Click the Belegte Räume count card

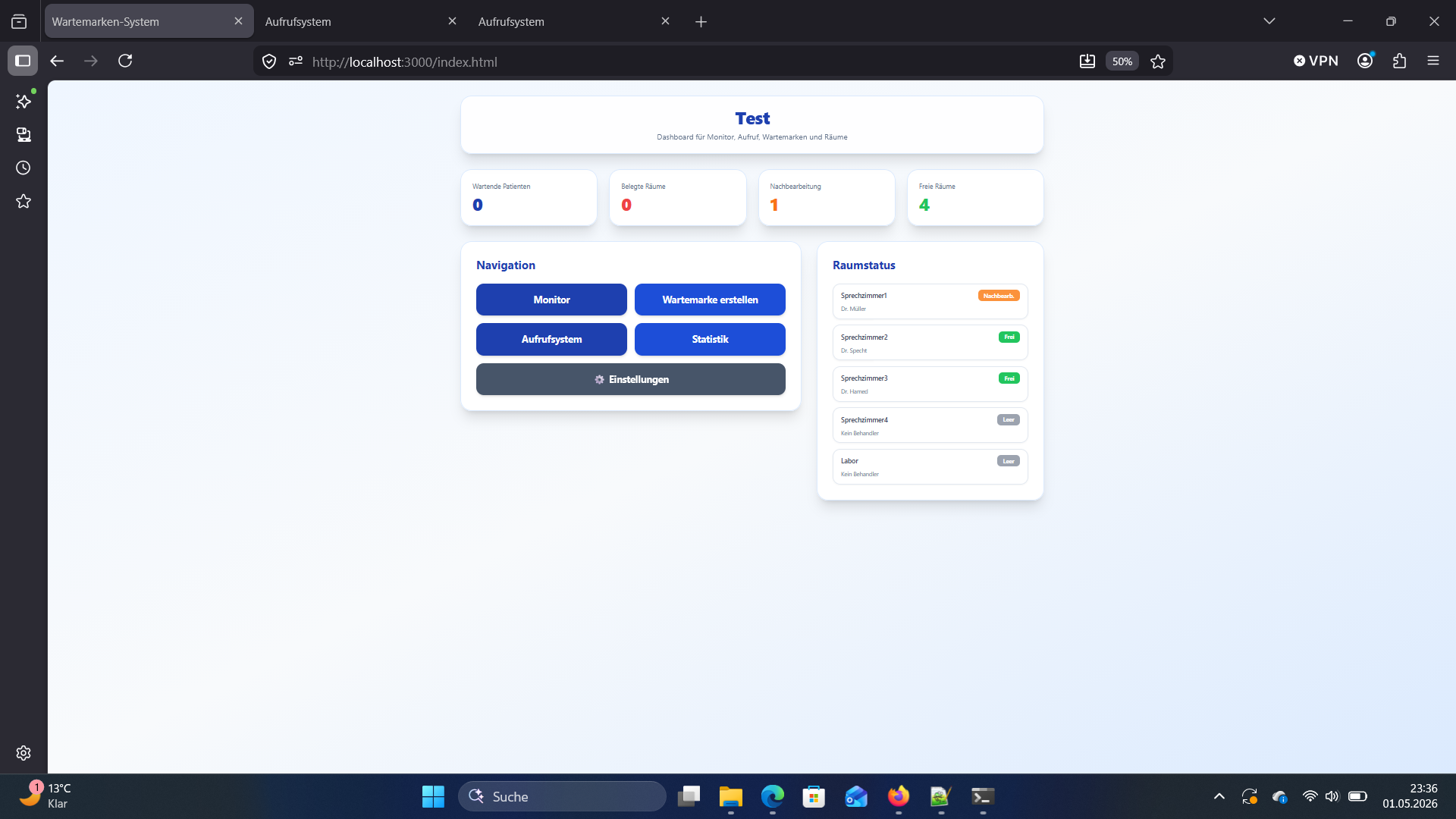click(x=677, y=197)
